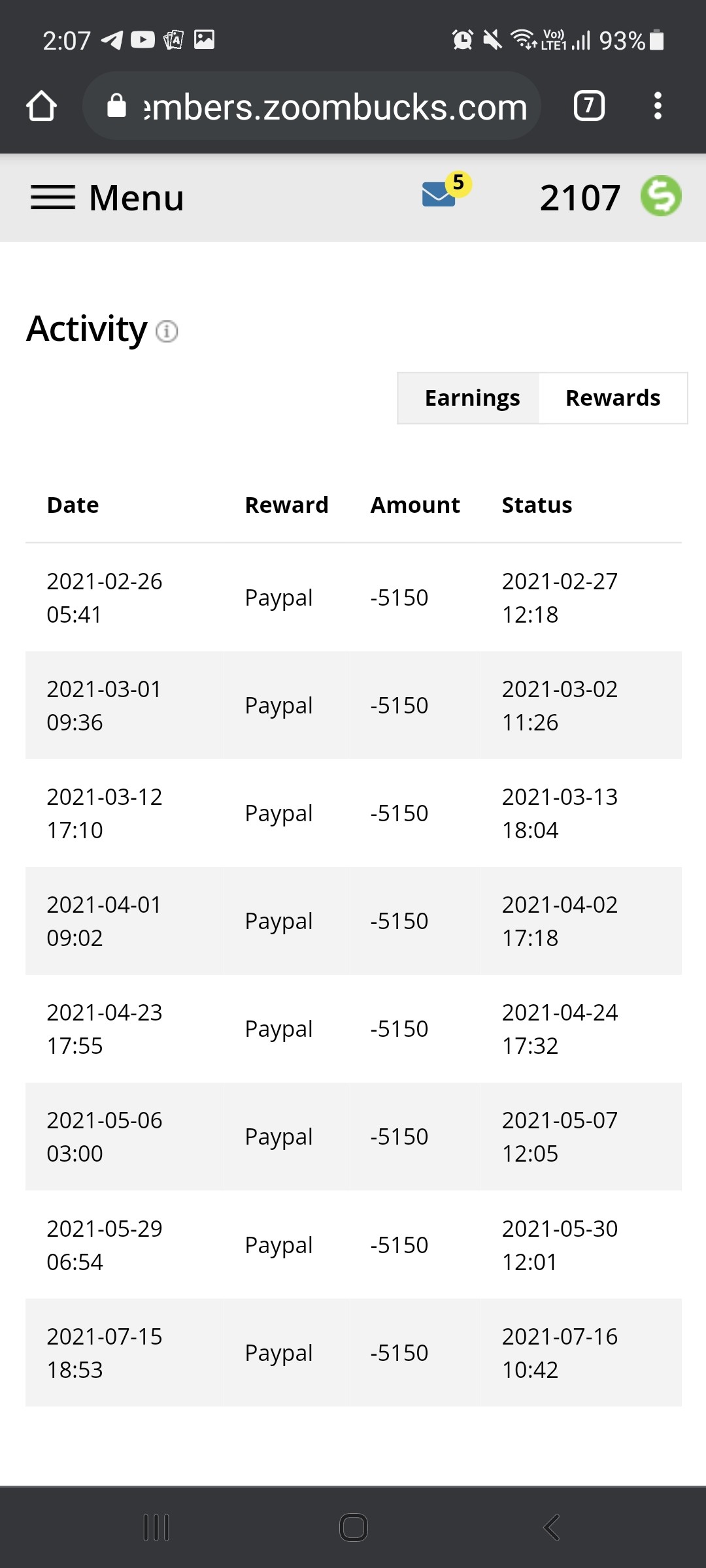Tap the Android home navigation button
The width and height of the screenshot is (706, 1568).
point(354,1527)
